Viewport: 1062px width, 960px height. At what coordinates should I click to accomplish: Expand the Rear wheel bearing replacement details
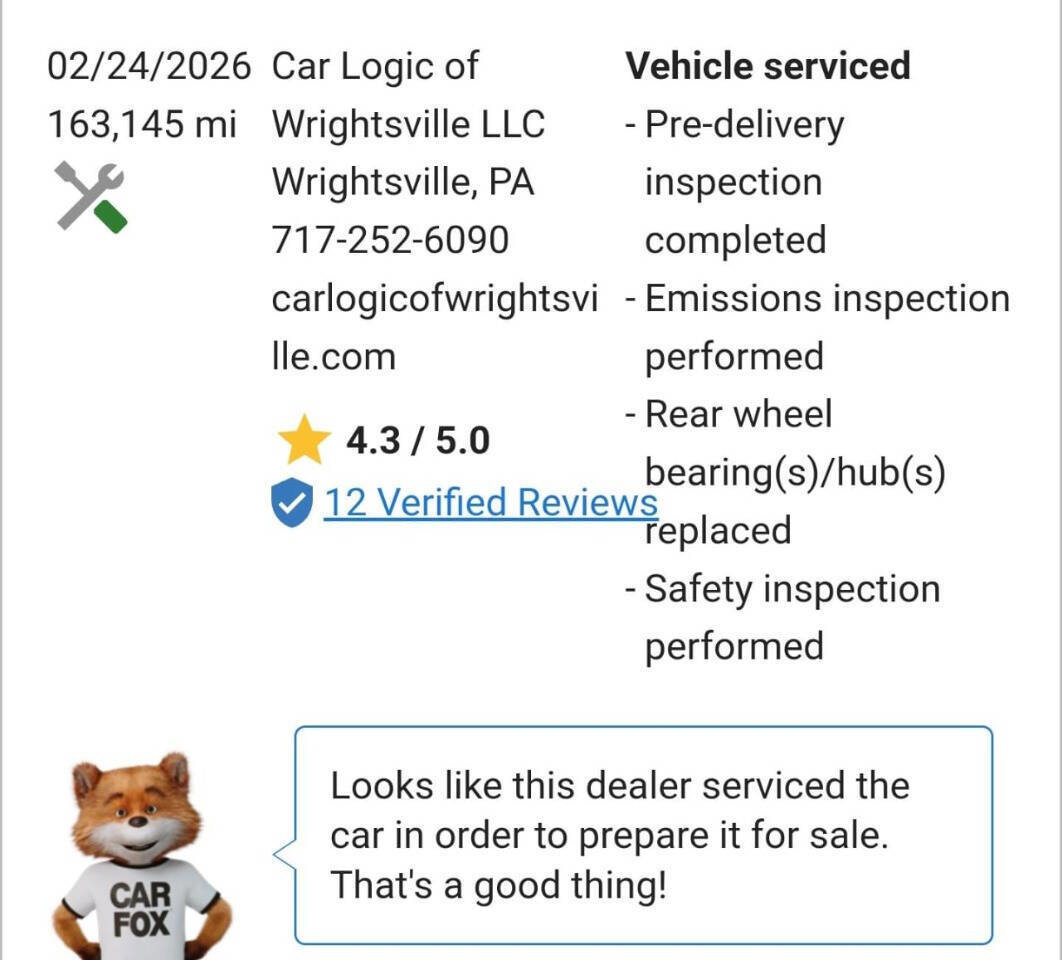(790, 471)
